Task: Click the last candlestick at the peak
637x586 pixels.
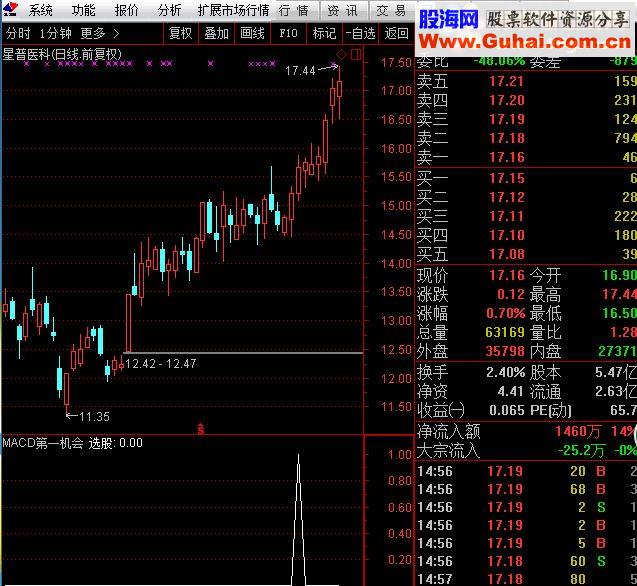Action: 339,93
